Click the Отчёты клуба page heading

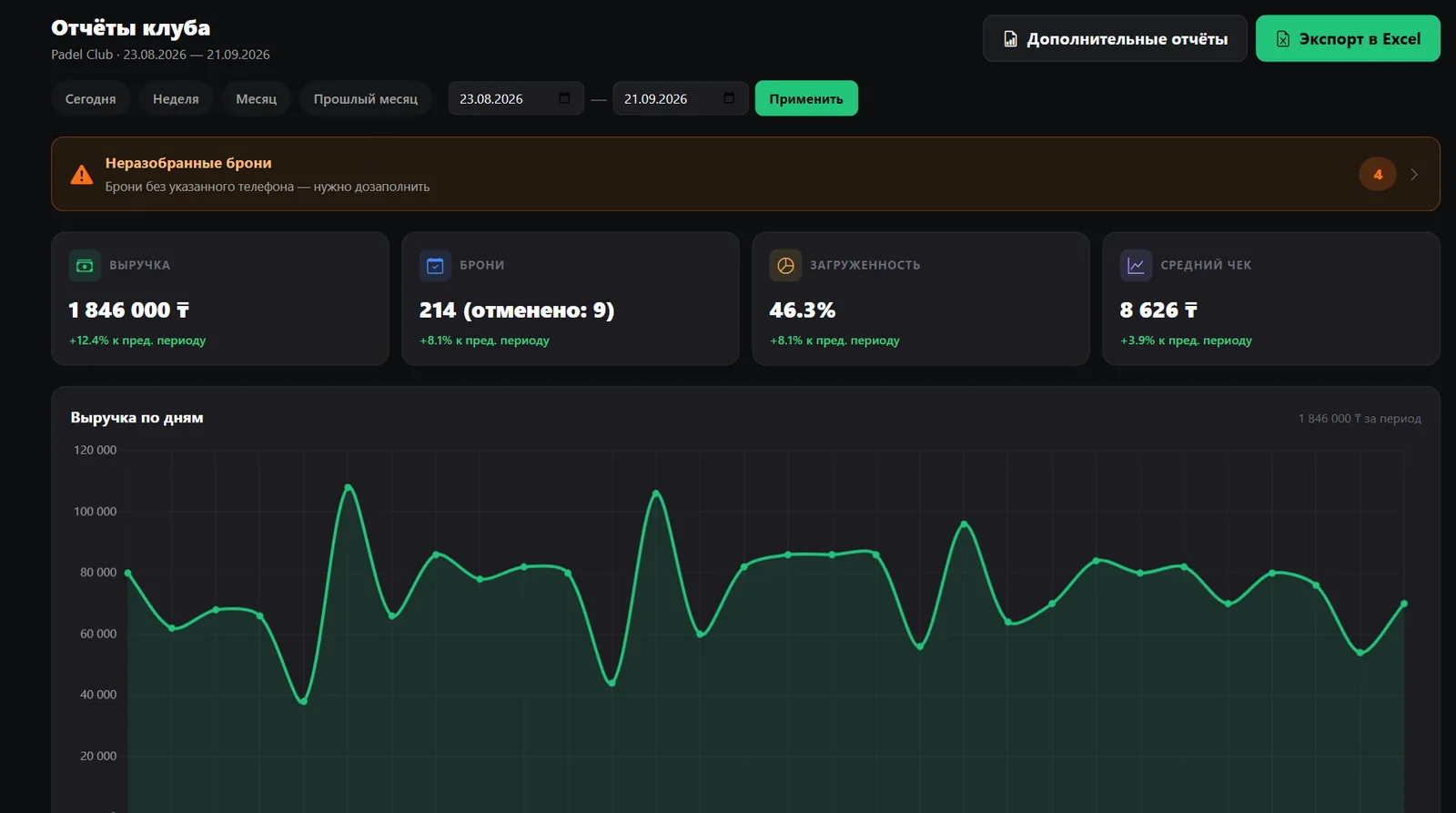[131, 28]
